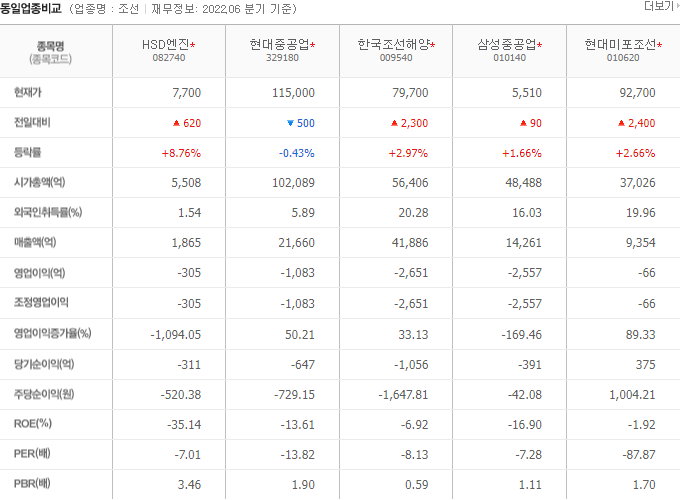The height and width of the screenshot is (500, 680).
Task: Select the current price 79,700
Action: click(410, 93)
